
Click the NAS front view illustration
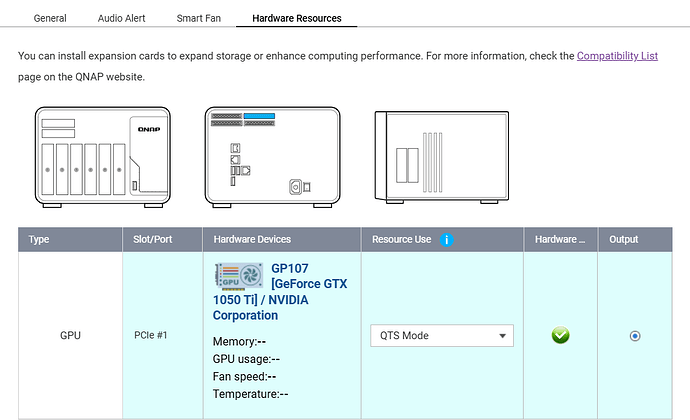tap(103, 157)
